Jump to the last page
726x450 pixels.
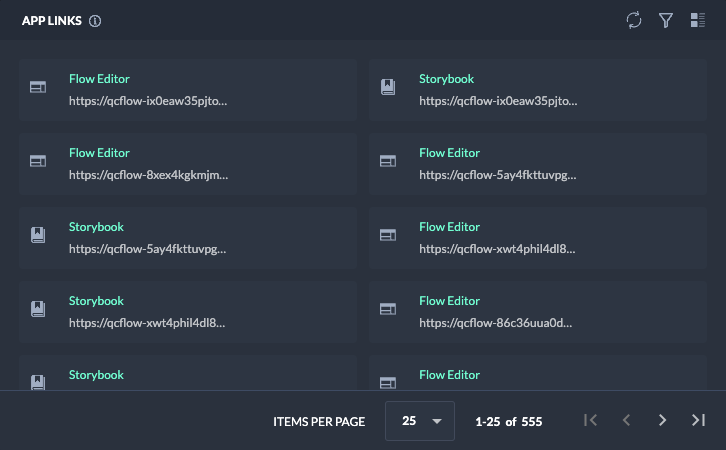click(698, 421)
